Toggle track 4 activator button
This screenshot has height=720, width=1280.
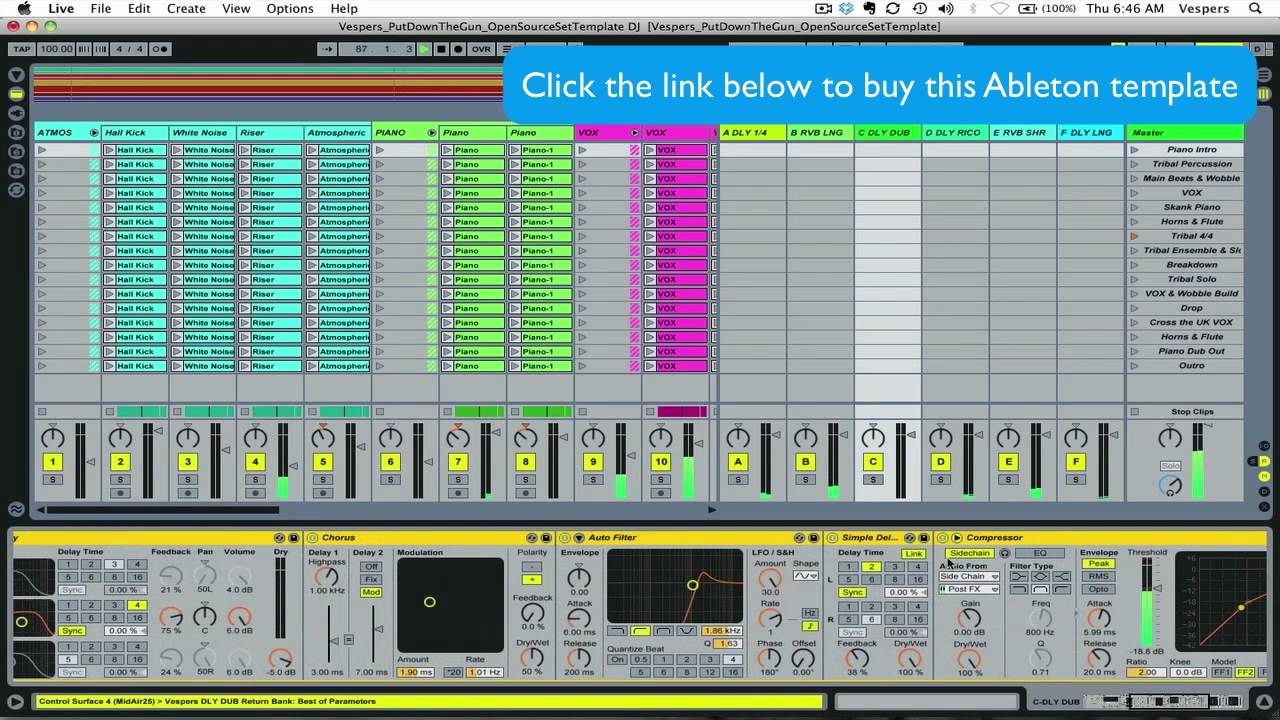(x=255, y=462)
